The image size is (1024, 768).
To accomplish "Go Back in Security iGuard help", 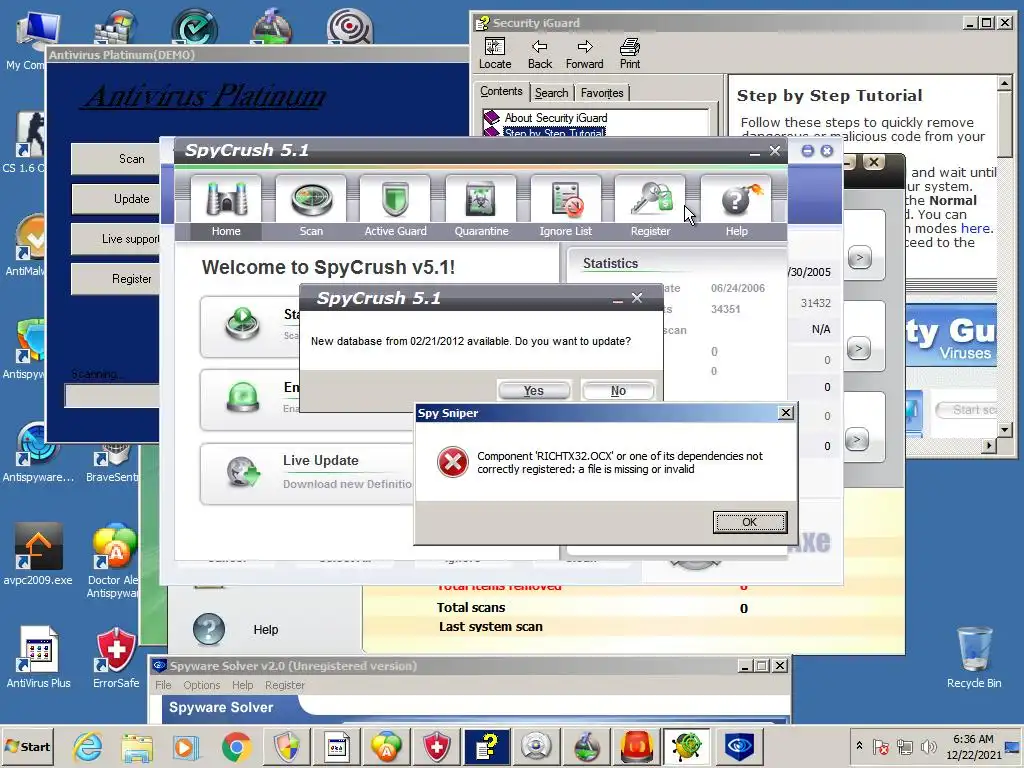I will point(539,54).
